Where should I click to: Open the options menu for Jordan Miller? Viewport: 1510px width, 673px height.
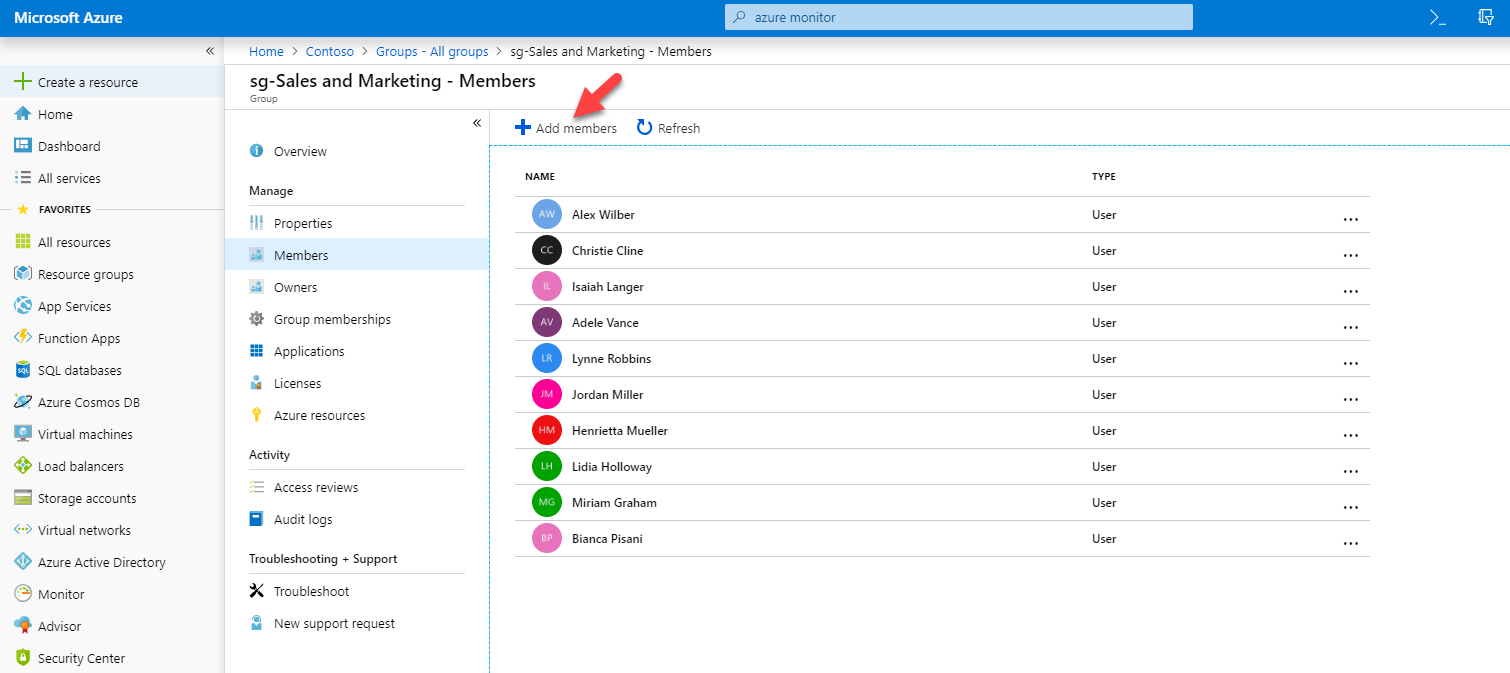click(1351, 398)
